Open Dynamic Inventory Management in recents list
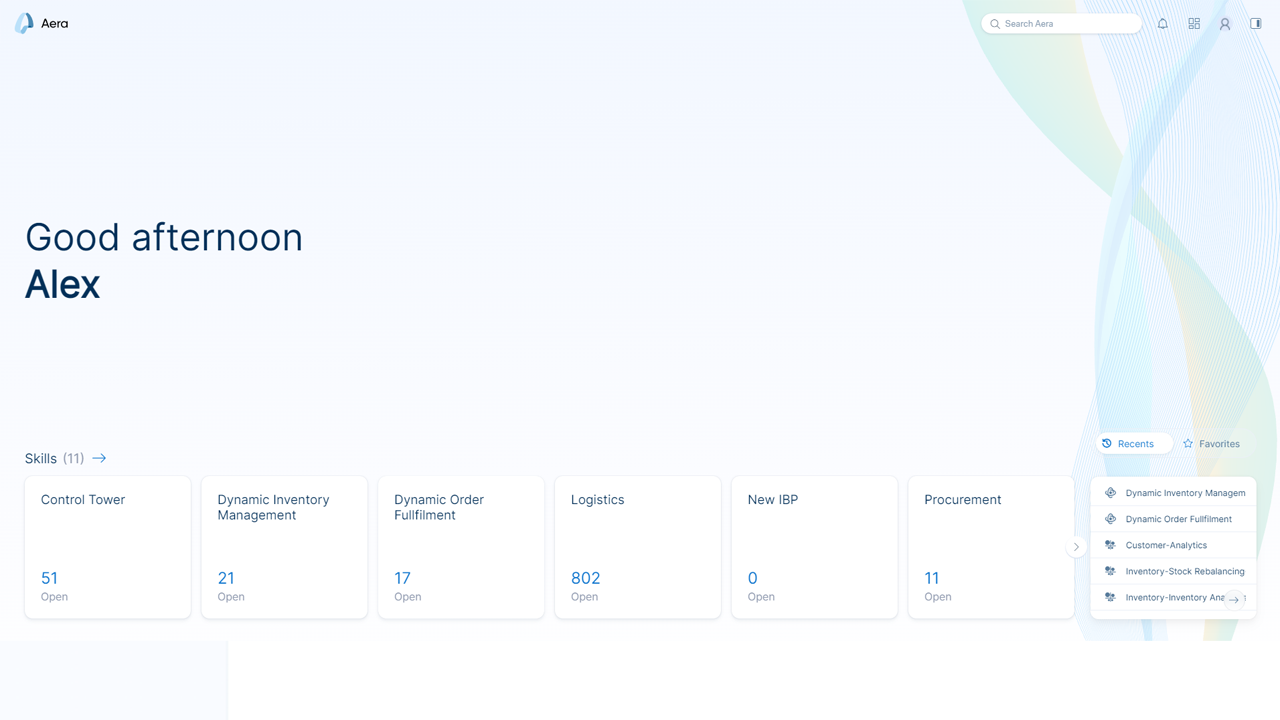1280x720 pixels. pos(1174,493)
